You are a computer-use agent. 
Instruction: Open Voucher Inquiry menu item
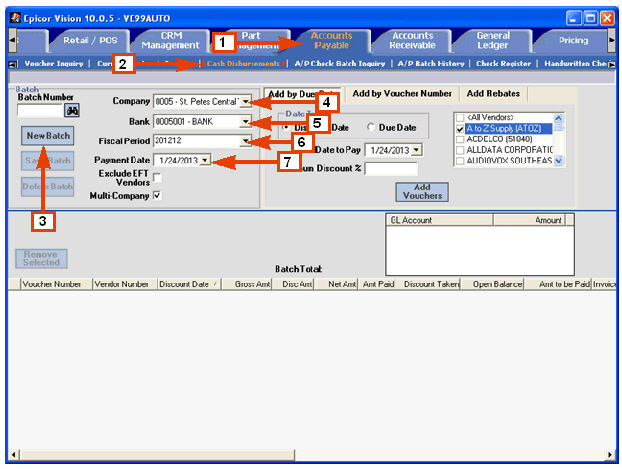54,63
